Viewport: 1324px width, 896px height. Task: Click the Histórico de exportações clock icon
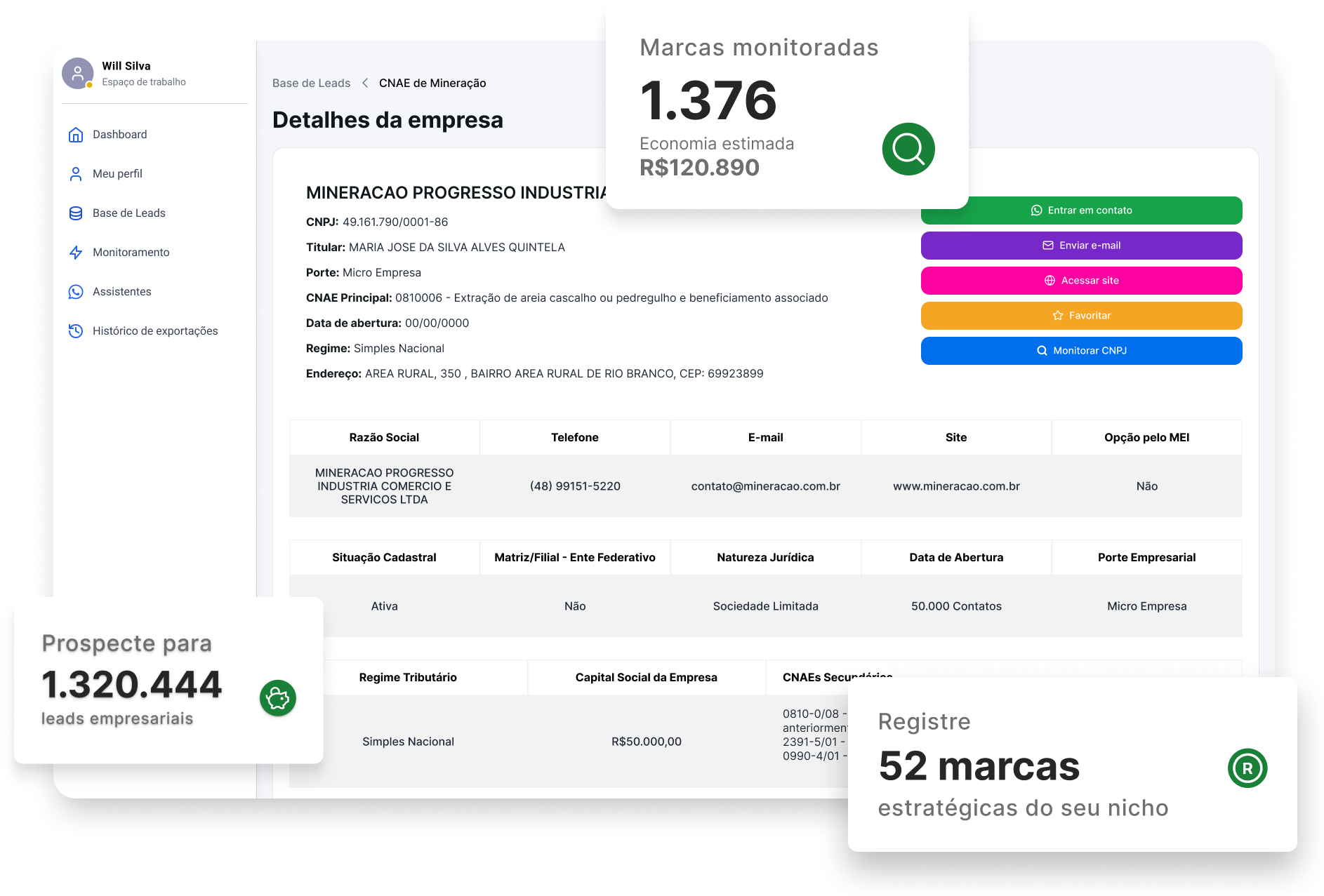pos(76,331)
